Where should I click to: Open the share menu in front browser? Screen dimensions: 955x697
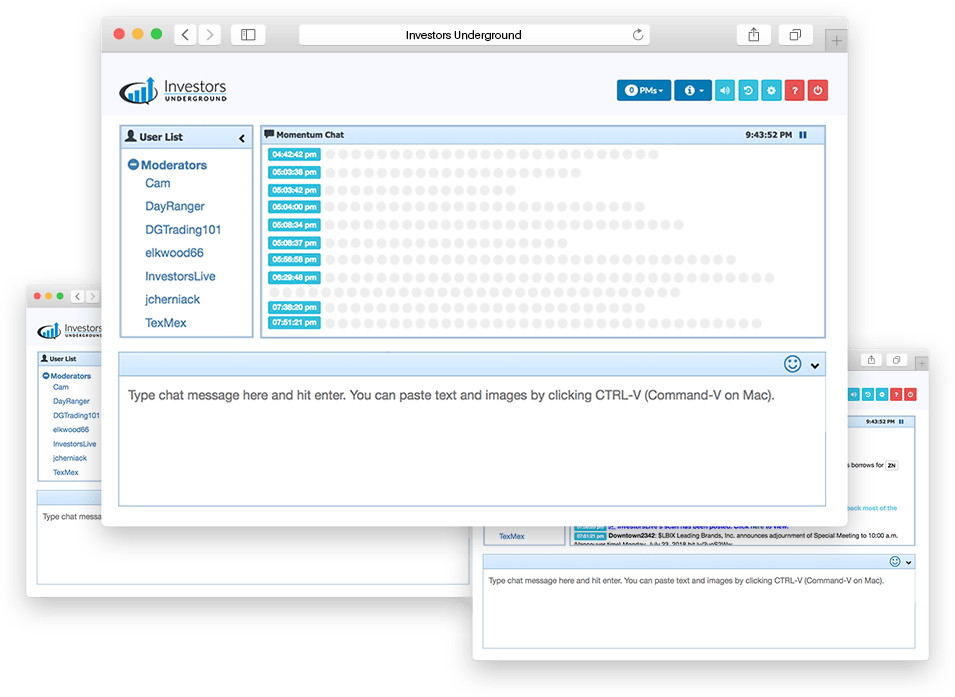[754, 35]
